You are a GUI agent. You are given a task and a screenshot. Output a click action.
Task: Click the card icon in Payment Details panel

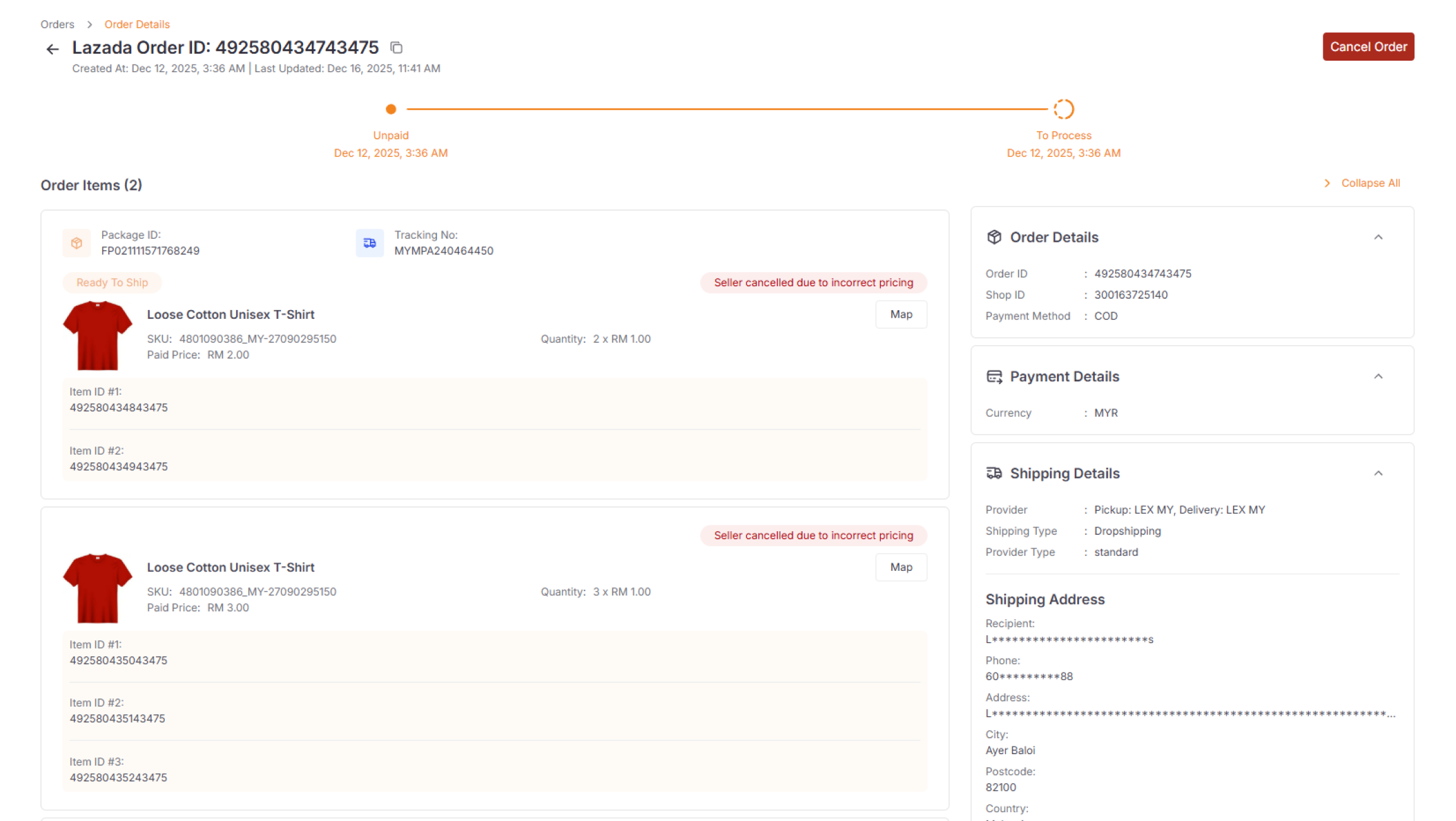pyautogui.click(x=994, y=376)
